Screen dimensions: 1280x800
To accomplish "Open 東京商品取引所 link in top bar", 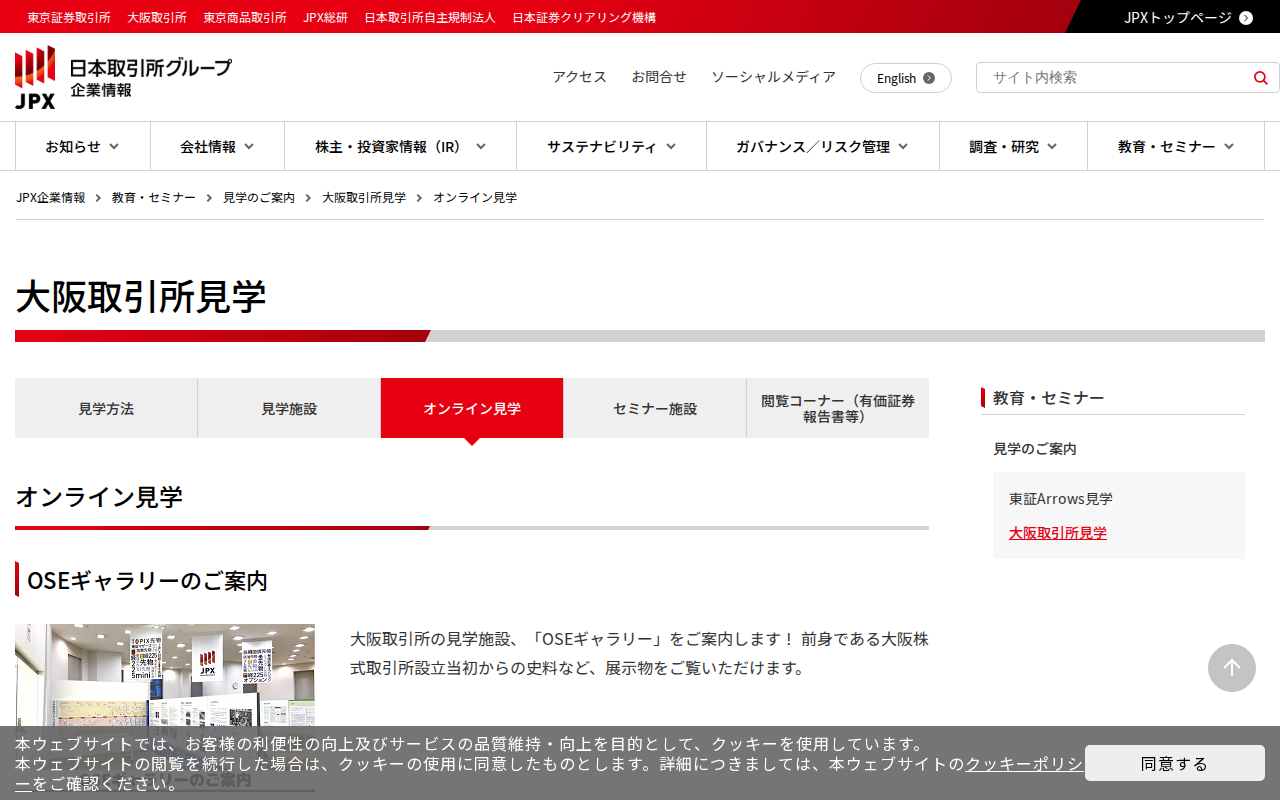I will (245, 18).
